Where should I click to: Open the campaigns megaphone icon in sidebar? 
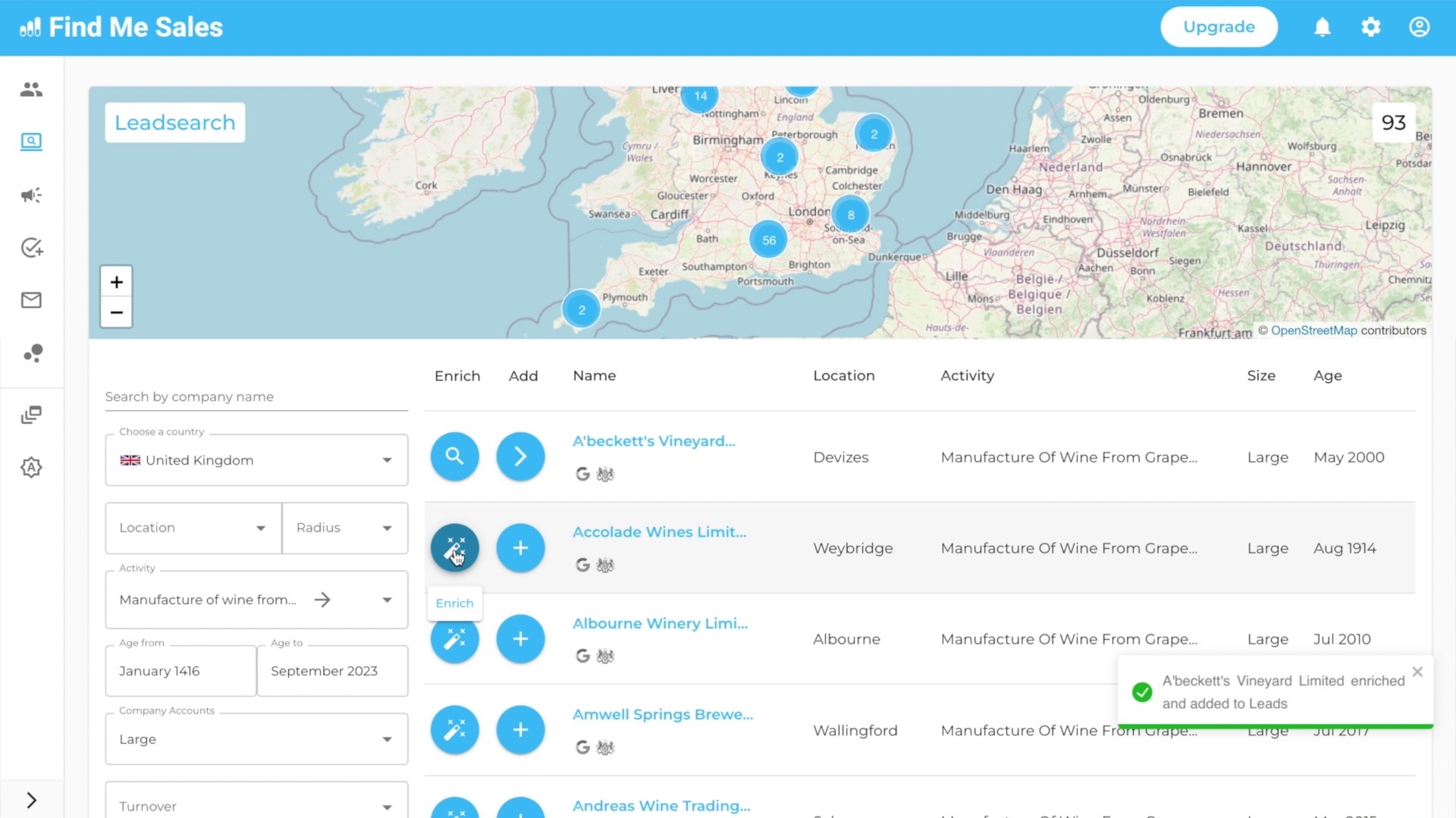coord(31,195)
